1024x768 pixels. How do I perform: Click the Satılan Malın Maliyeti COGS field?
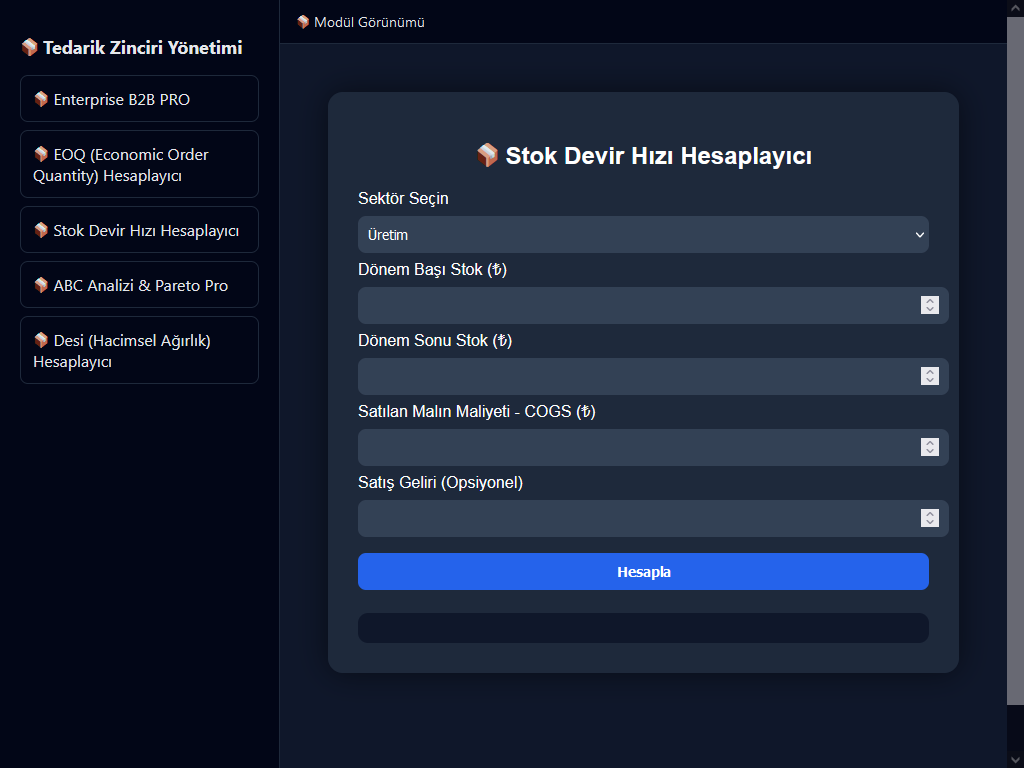637,447
